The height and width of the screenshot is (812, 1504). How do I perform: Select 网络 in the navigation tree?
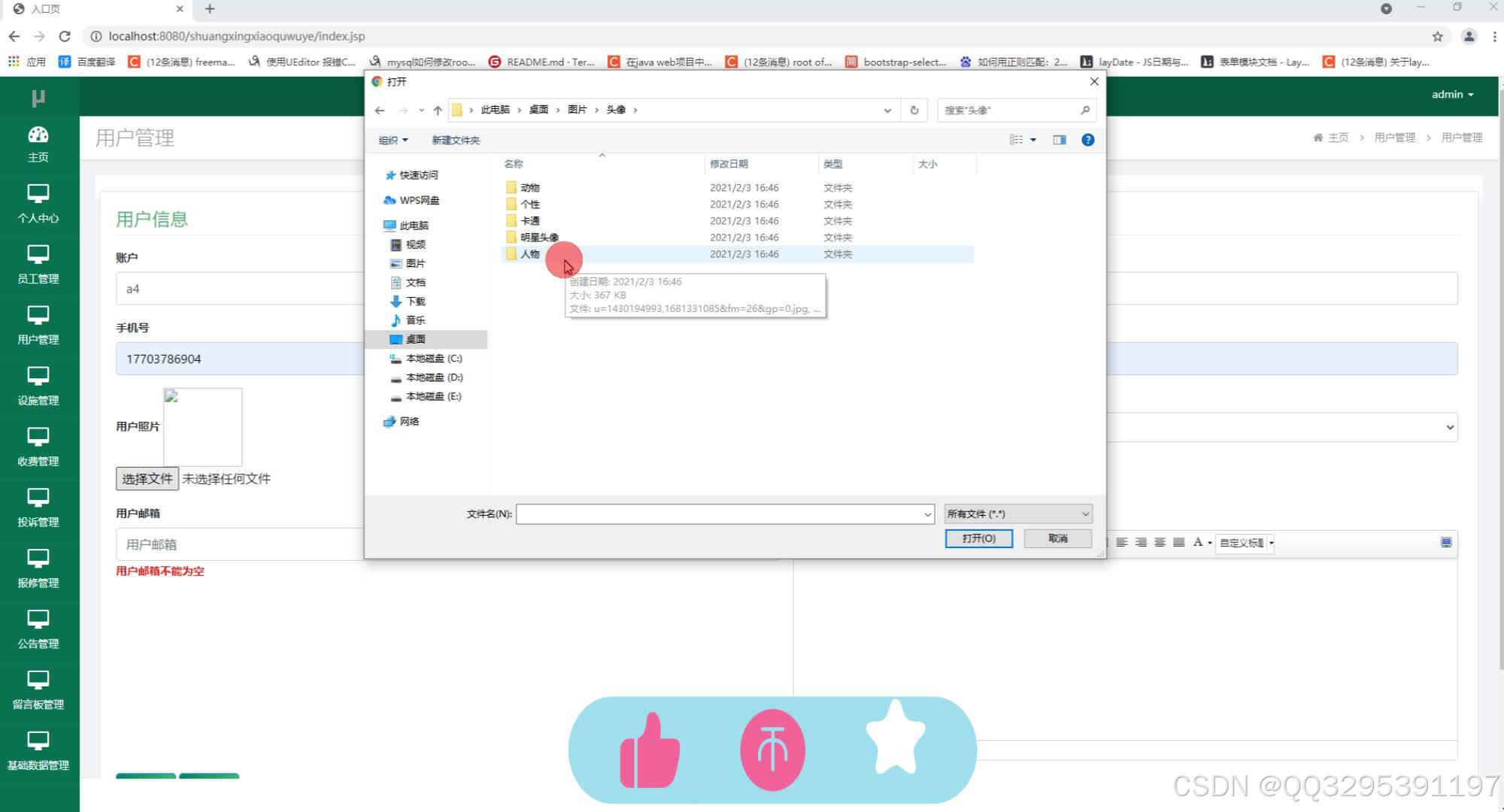[402, 422]
